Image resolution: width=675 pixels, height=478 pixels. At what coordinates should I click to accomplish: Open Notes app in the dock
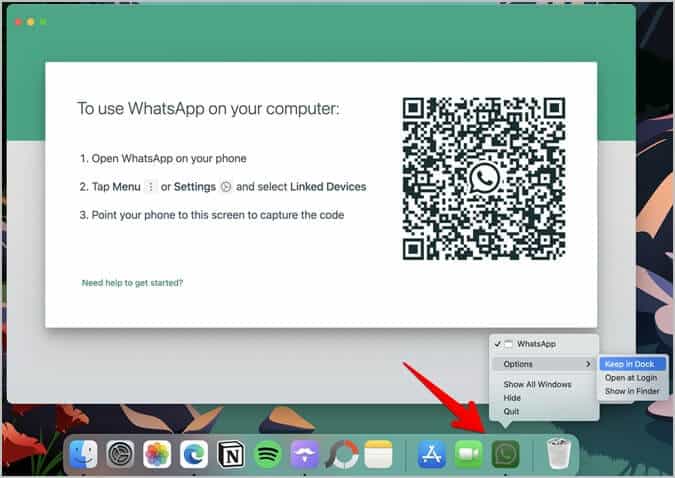point(378,454)
